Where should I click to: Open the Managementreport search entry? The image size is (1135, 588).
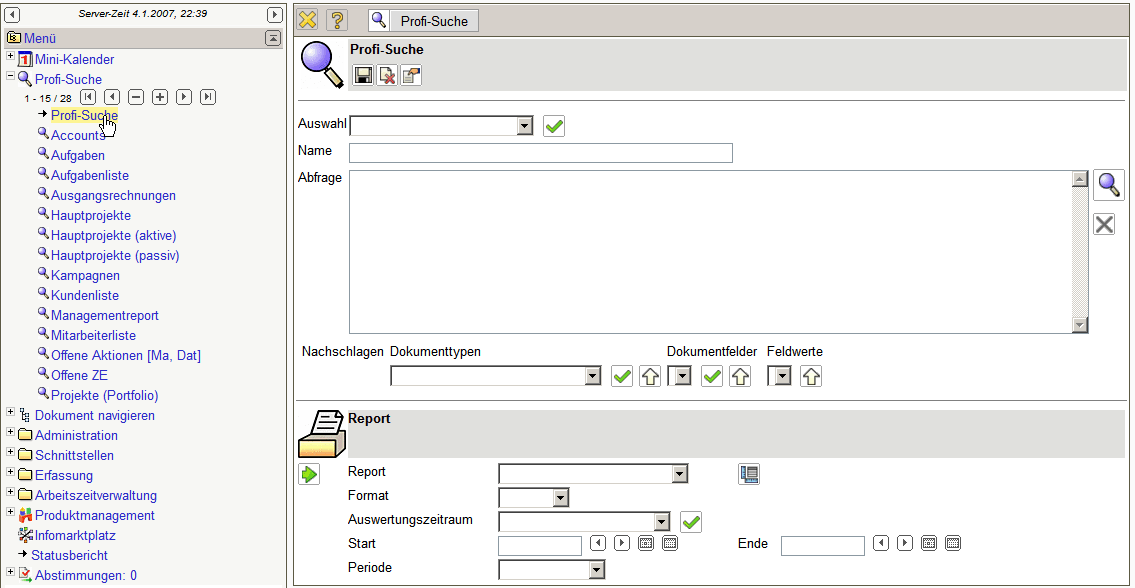click(x=104, y=315)
